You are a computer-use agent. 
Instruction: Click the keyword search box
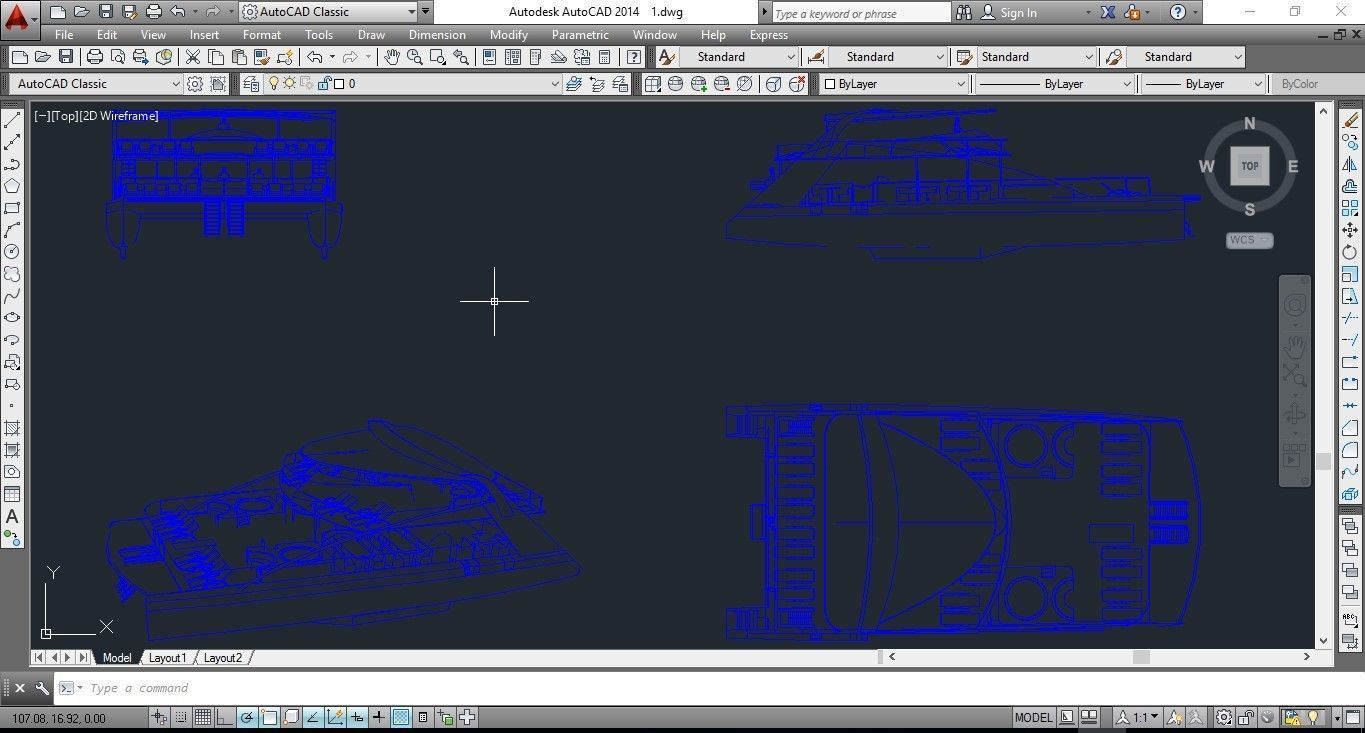(860, 13)
